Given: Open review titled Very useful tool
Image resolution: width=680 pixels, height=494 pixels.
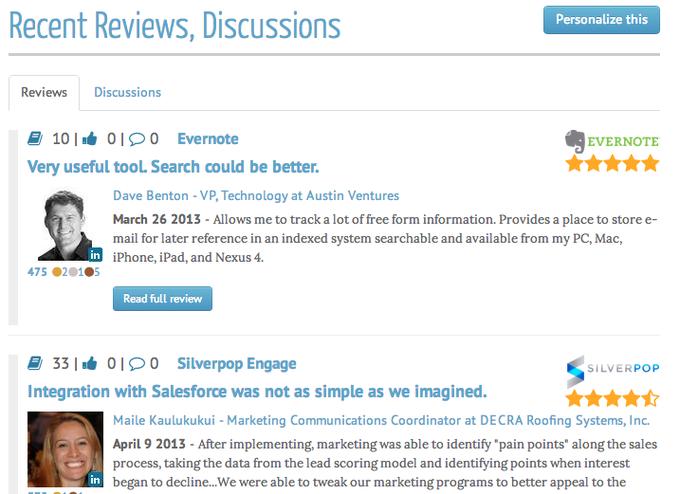Looking at the screenshot, I should [x=173, y=167].
